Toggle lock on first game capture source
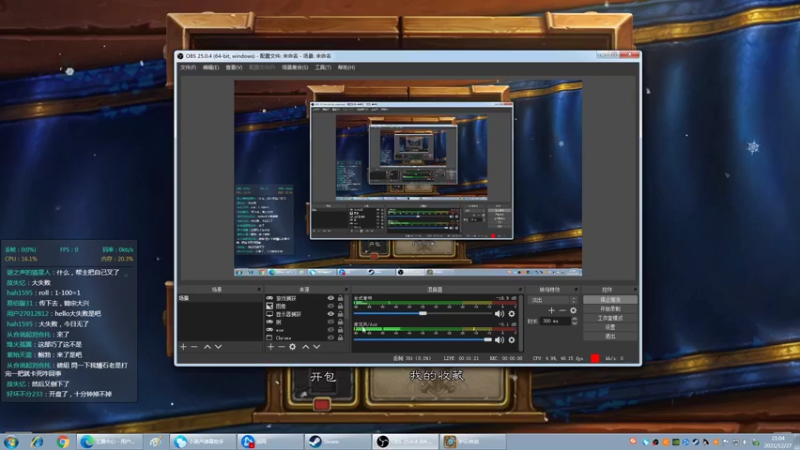Screen dimensions: 800x450 tap(340, 298)
